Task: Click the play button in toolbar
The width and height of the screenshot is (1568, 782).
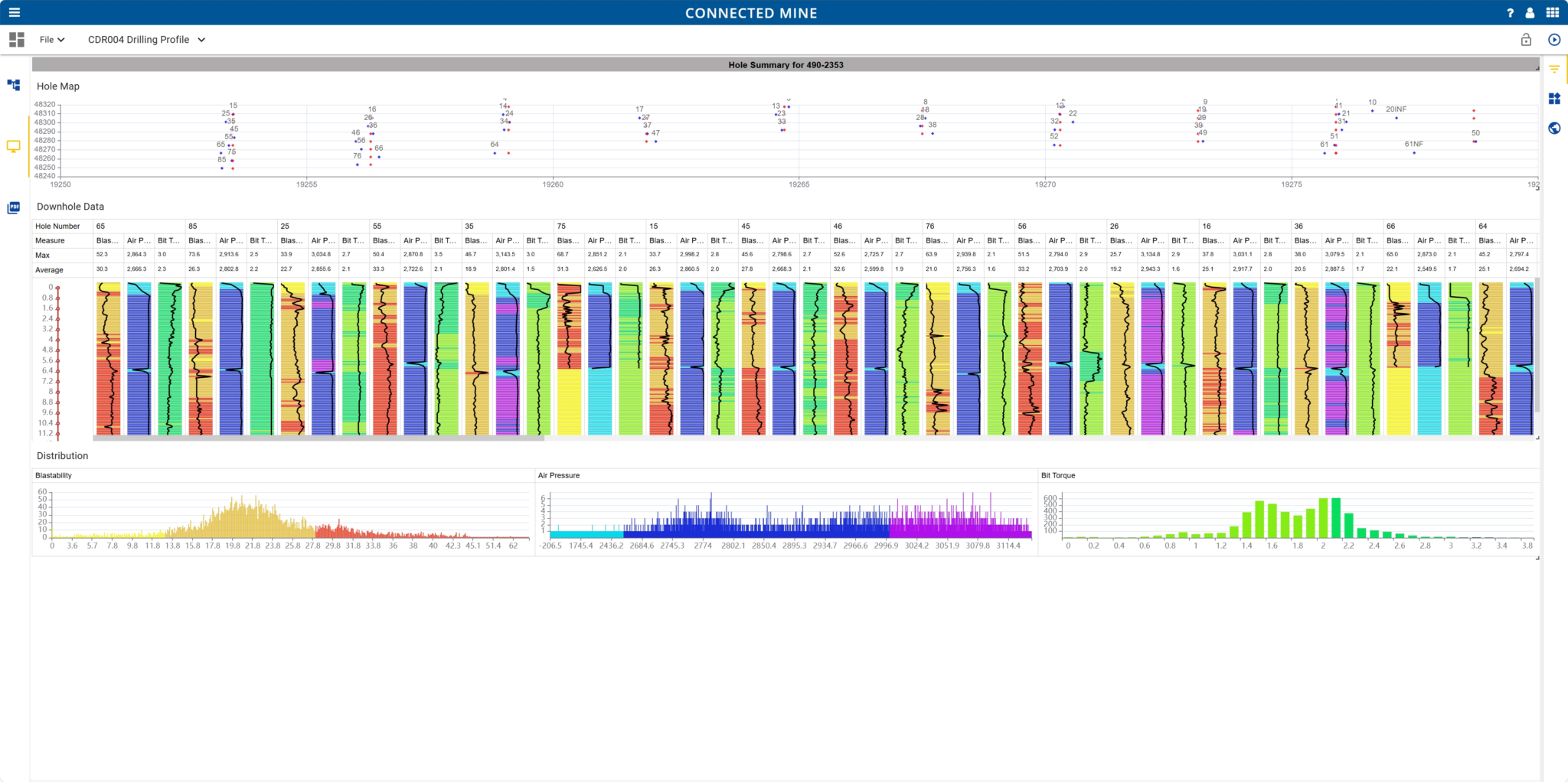Action: pos(1554,40)
